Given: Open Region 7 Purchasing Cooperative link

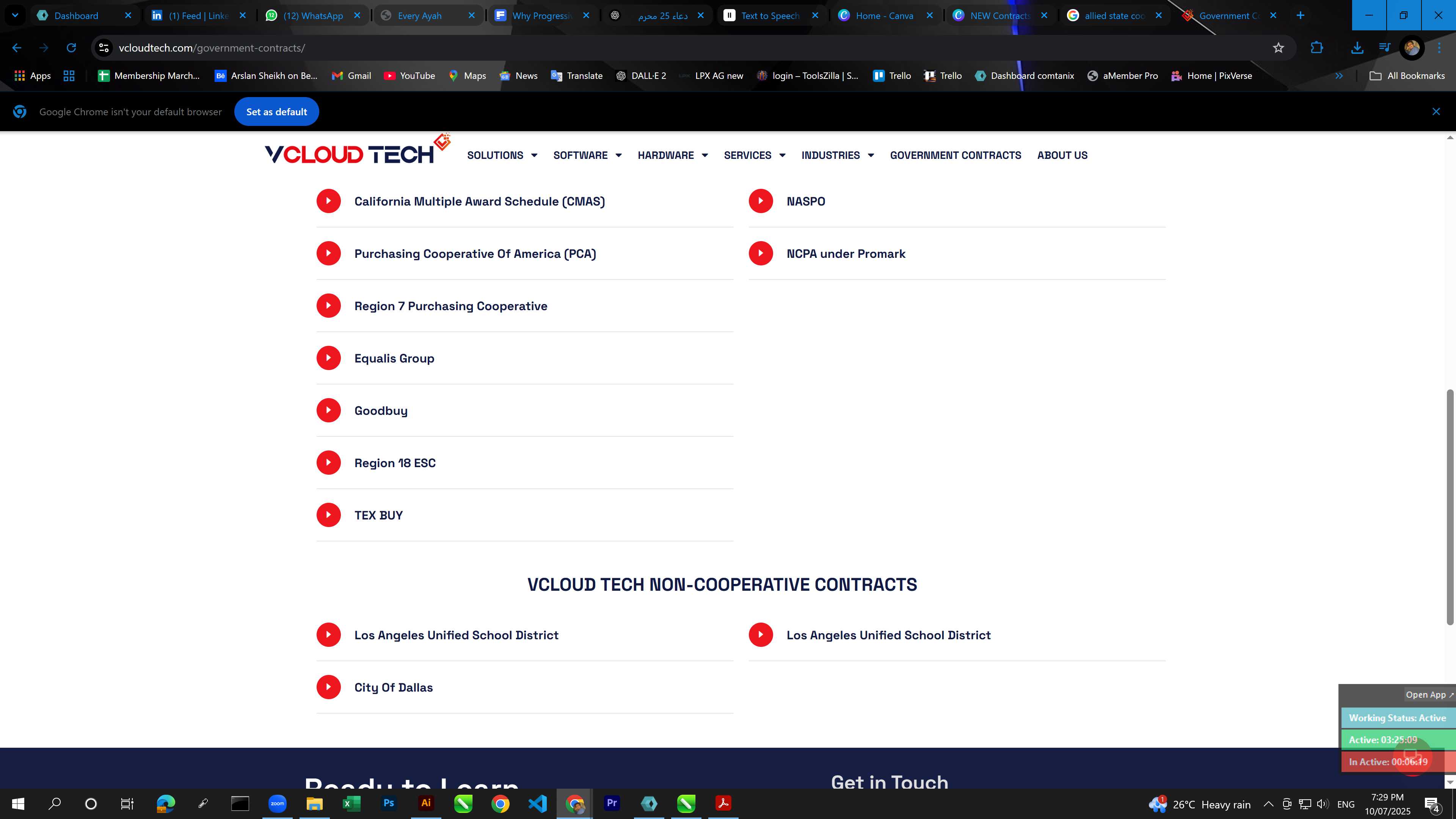Looking at the screenshot, I should click(450, 306).
